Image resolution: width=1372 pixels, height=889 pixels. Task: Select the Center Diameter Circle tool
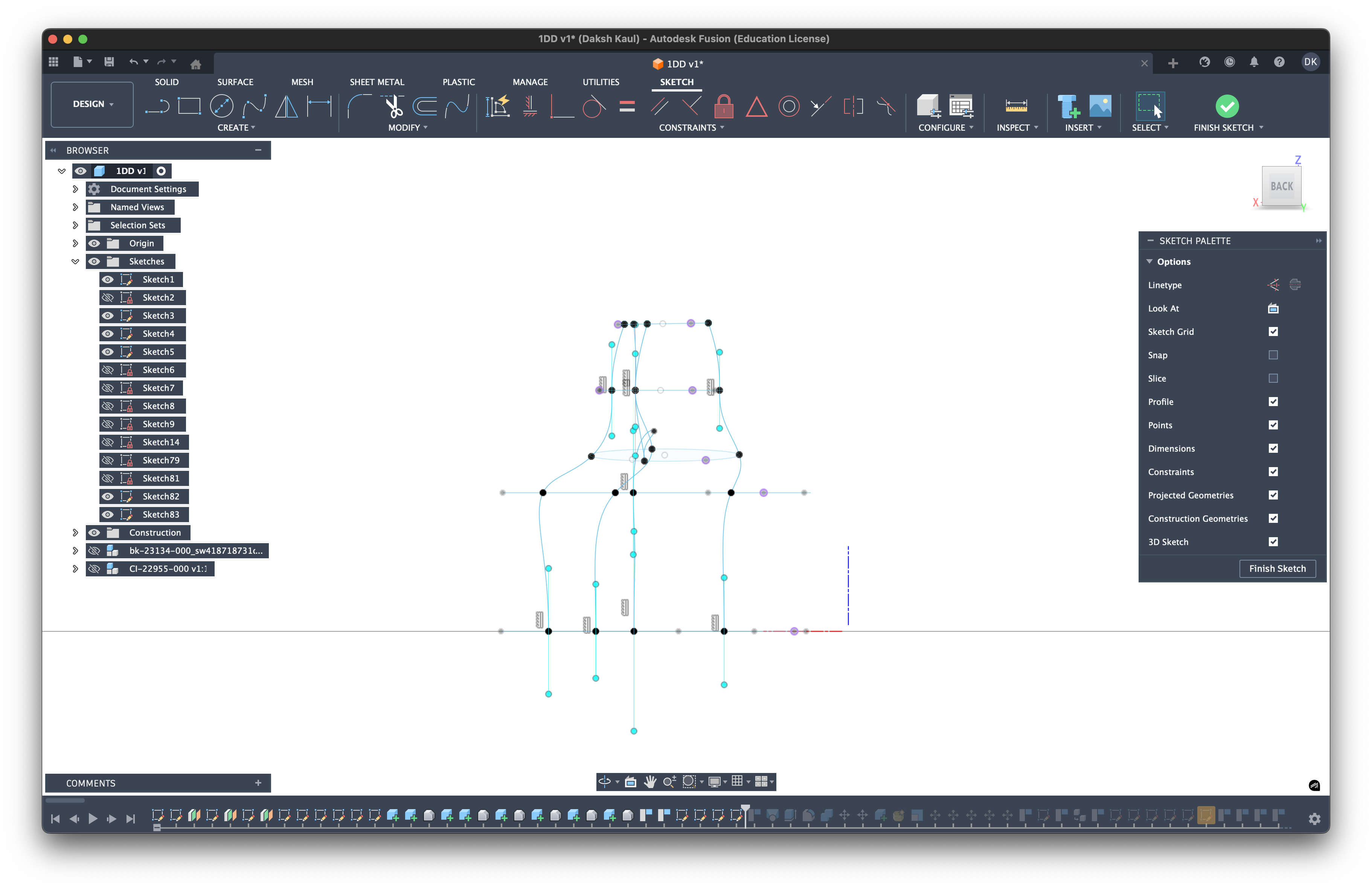pos(221,107)
